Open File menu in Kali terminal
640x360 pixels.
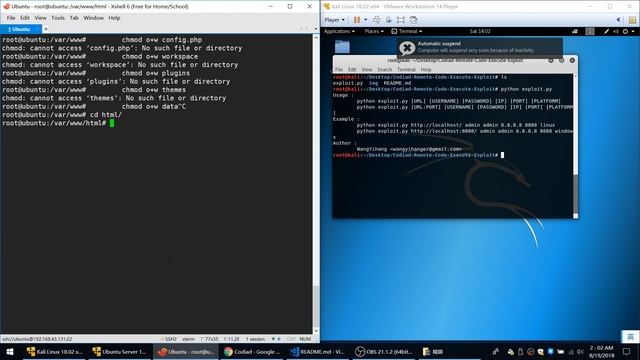(x=339, y=70)
